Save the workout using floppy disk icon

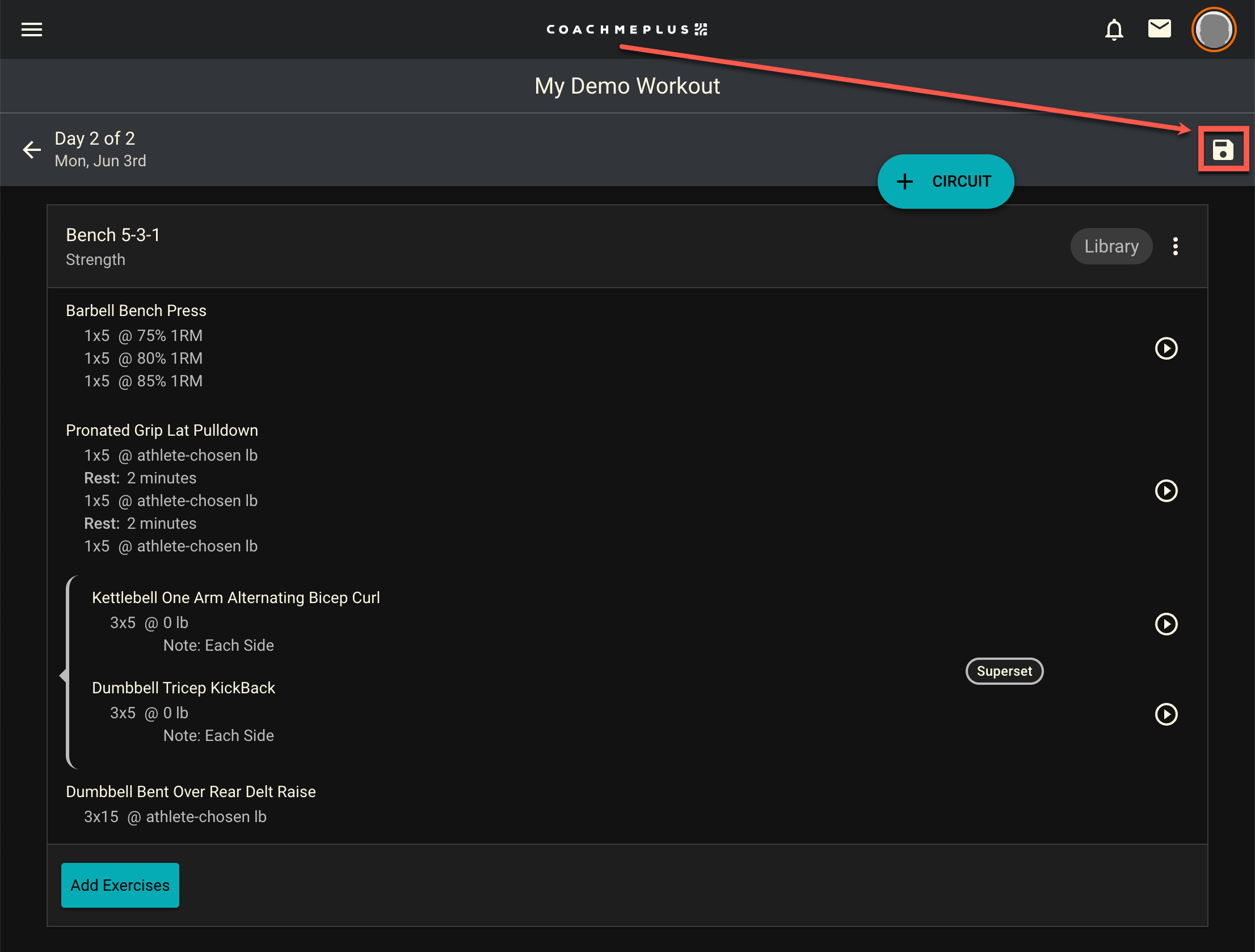(1223, 150)
